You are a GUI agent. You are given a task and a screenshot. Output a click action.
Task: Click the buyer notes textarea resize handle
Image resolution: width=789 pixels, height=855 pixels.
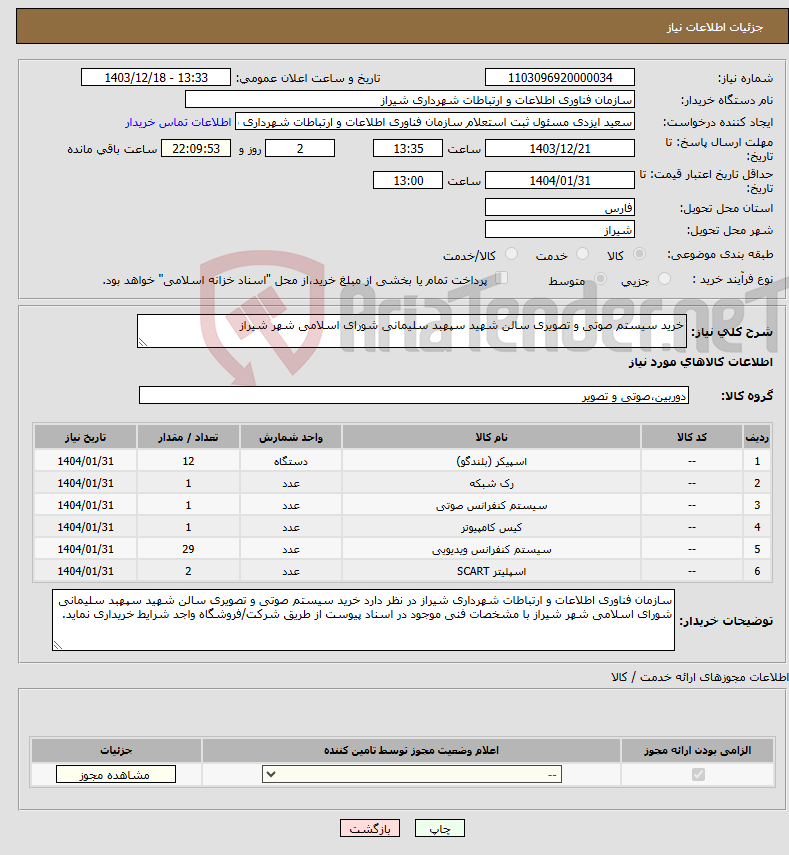pyautogui.click(x=58, y=645)
